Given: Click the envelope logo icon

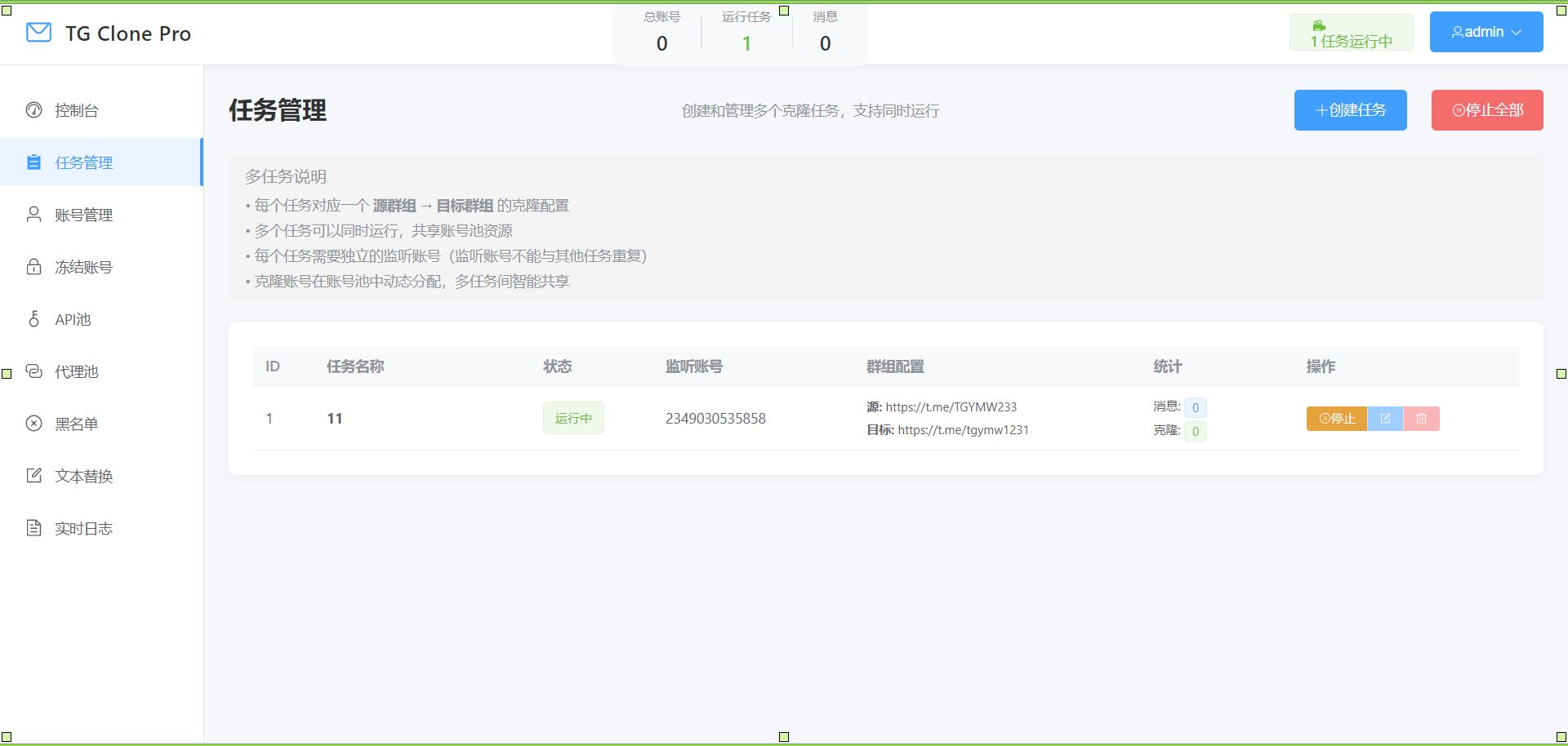Looking at the screenshot, I should click(38, 33).
